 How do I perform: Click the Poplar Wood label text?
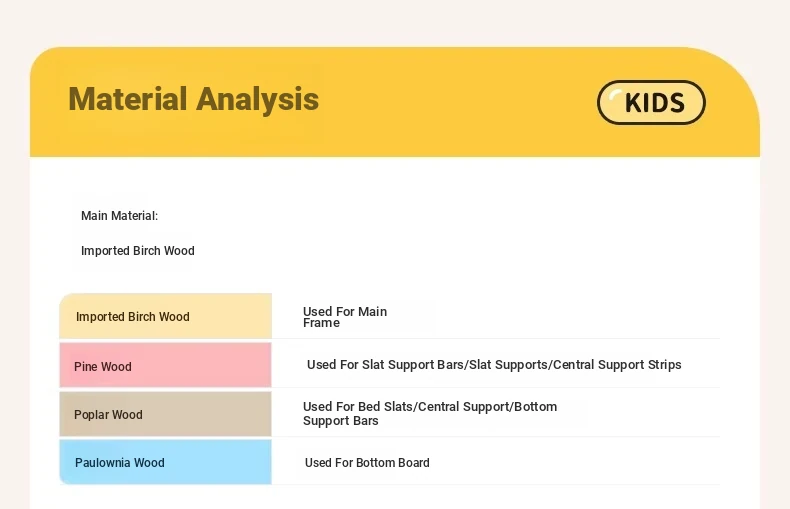[x=108, y=415]
